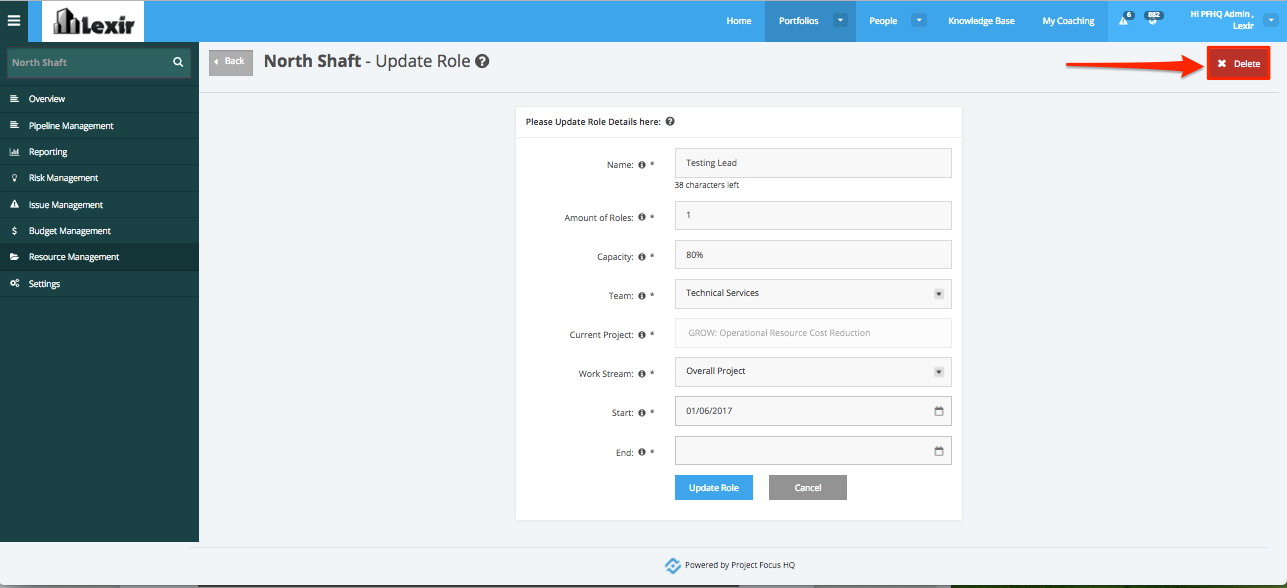Viewport: 1287px width, 588px height.
Task: Click the '38 characters left' text
Action: point(707,185)
